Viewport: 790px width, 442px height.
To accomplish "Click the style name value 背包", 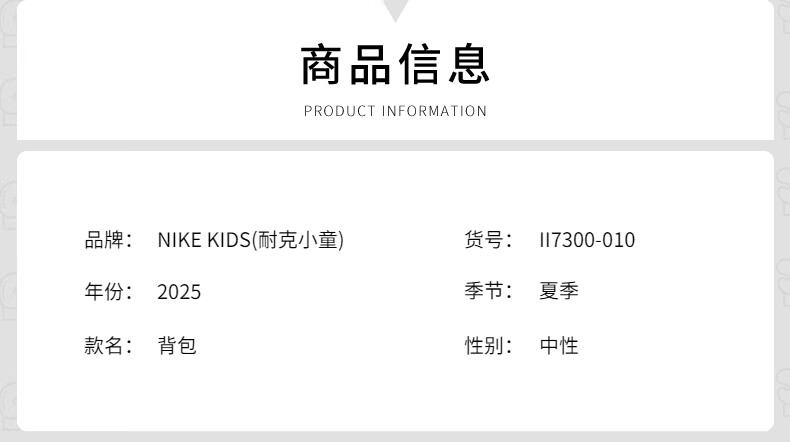I will coord(177,346).
